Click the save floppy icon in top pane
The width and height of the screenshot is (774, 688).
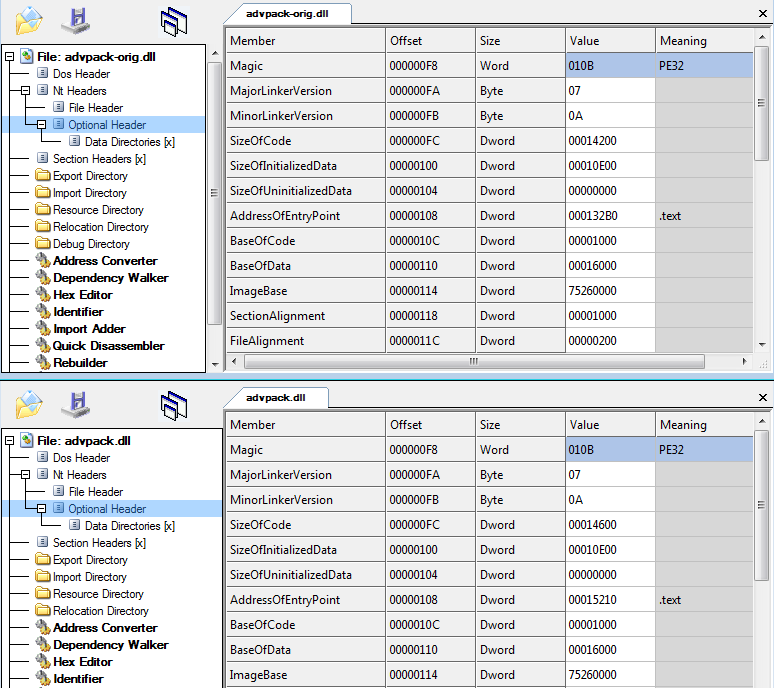pyautogui.click(x=75, y=19)
